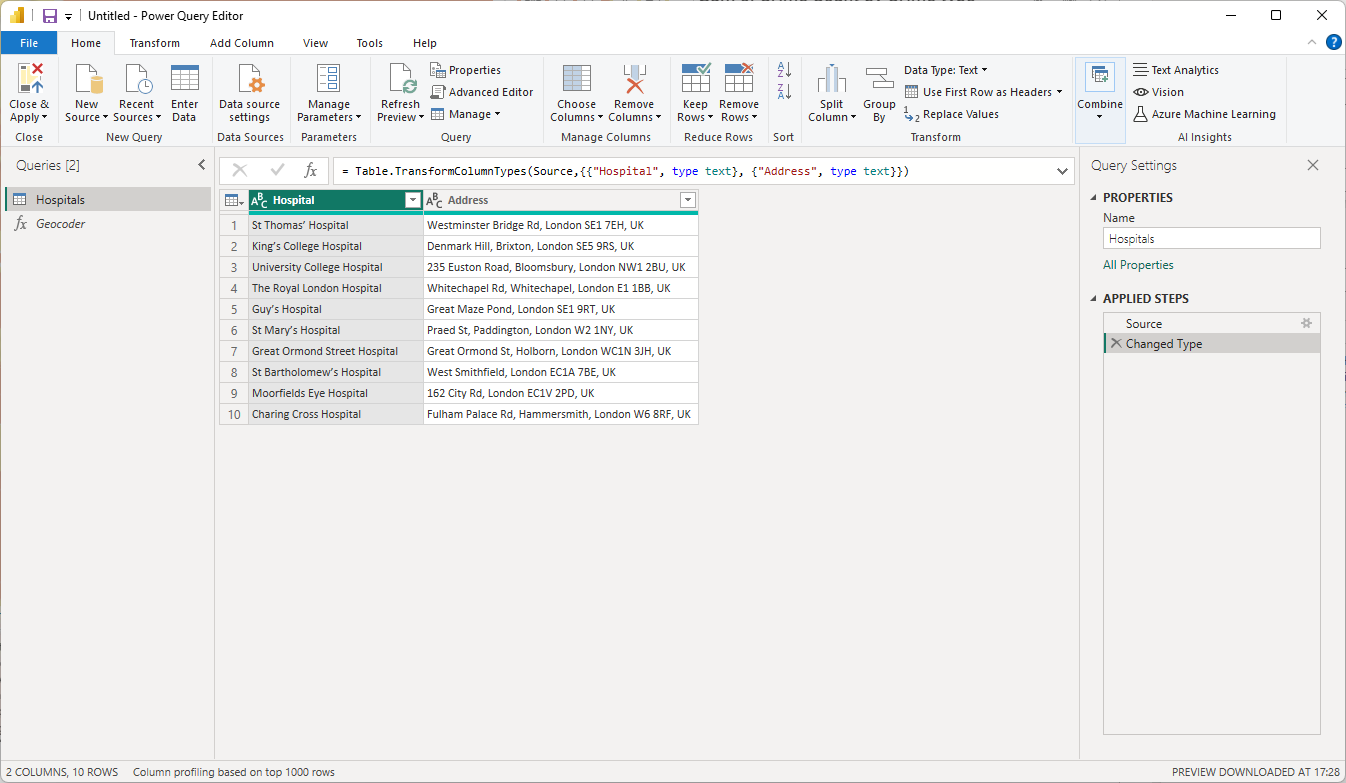The width and height of the screenshot is (1346, 783).
Task: Open gear settings for Source step
Action: [1305, 324]
